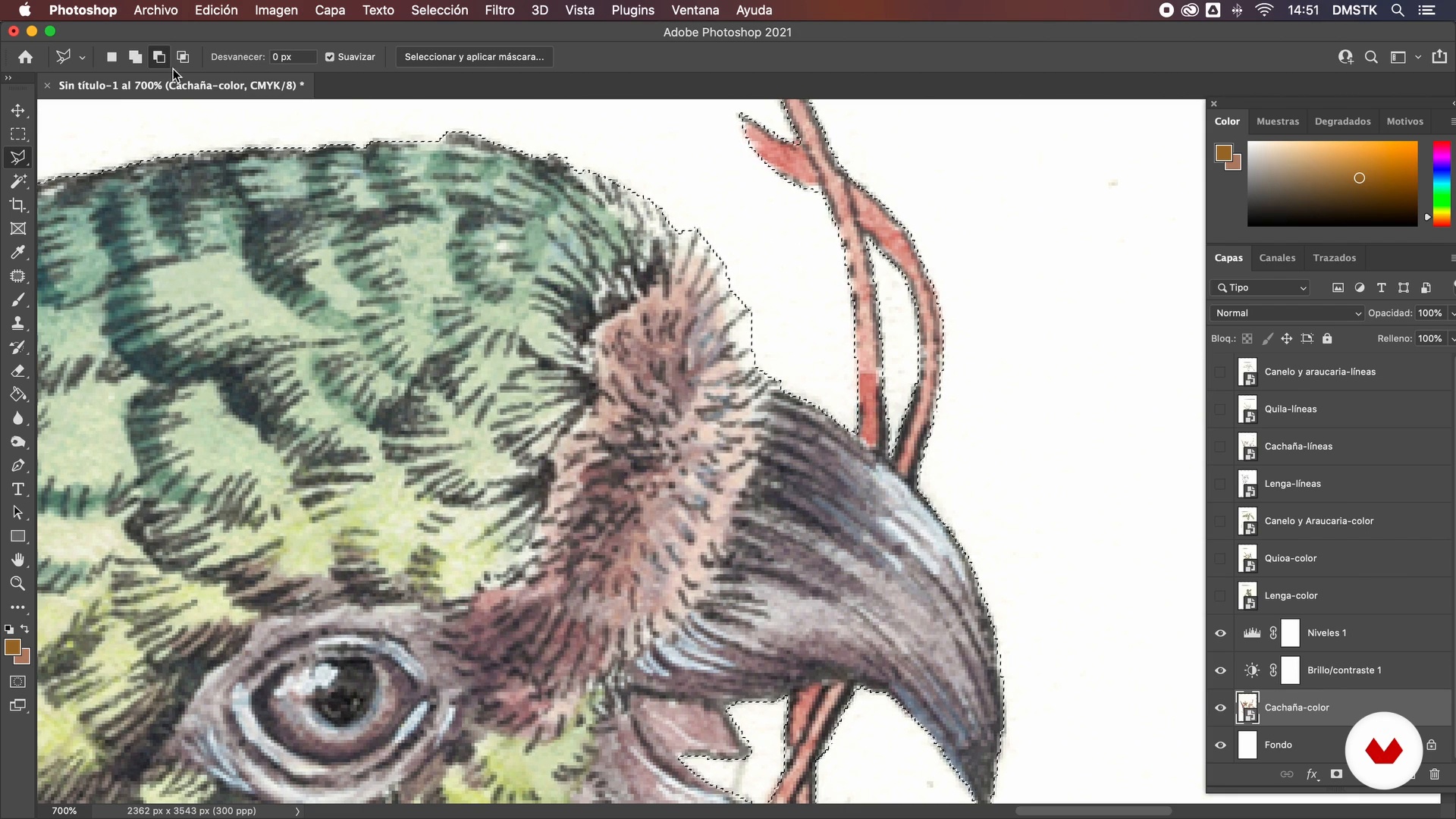Select the Hand tool
Screen dimensions: 1456x819
pyautogui.click(x=18, y=560)
